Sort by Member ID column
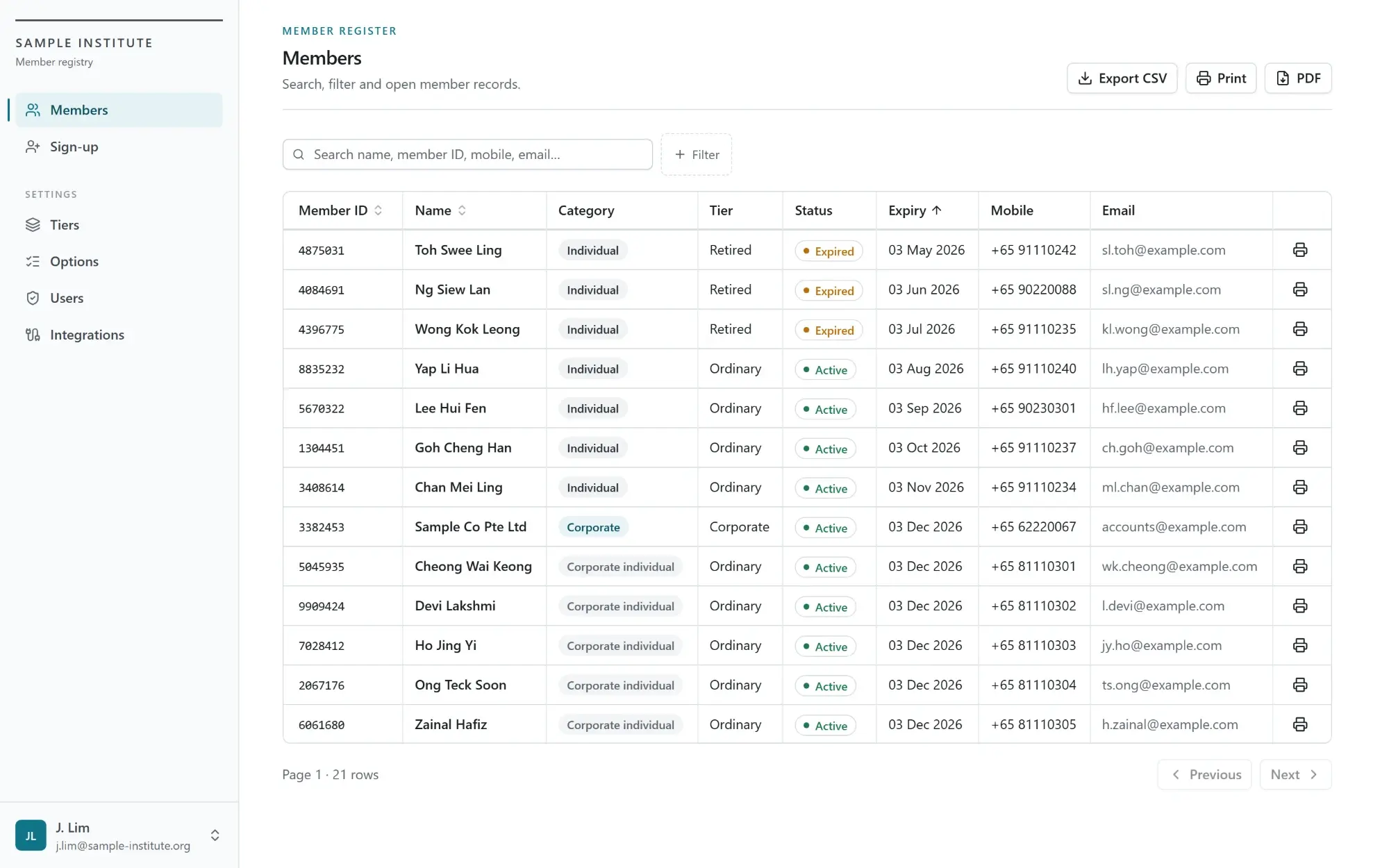1389x868 pixels. click(340, 210)
